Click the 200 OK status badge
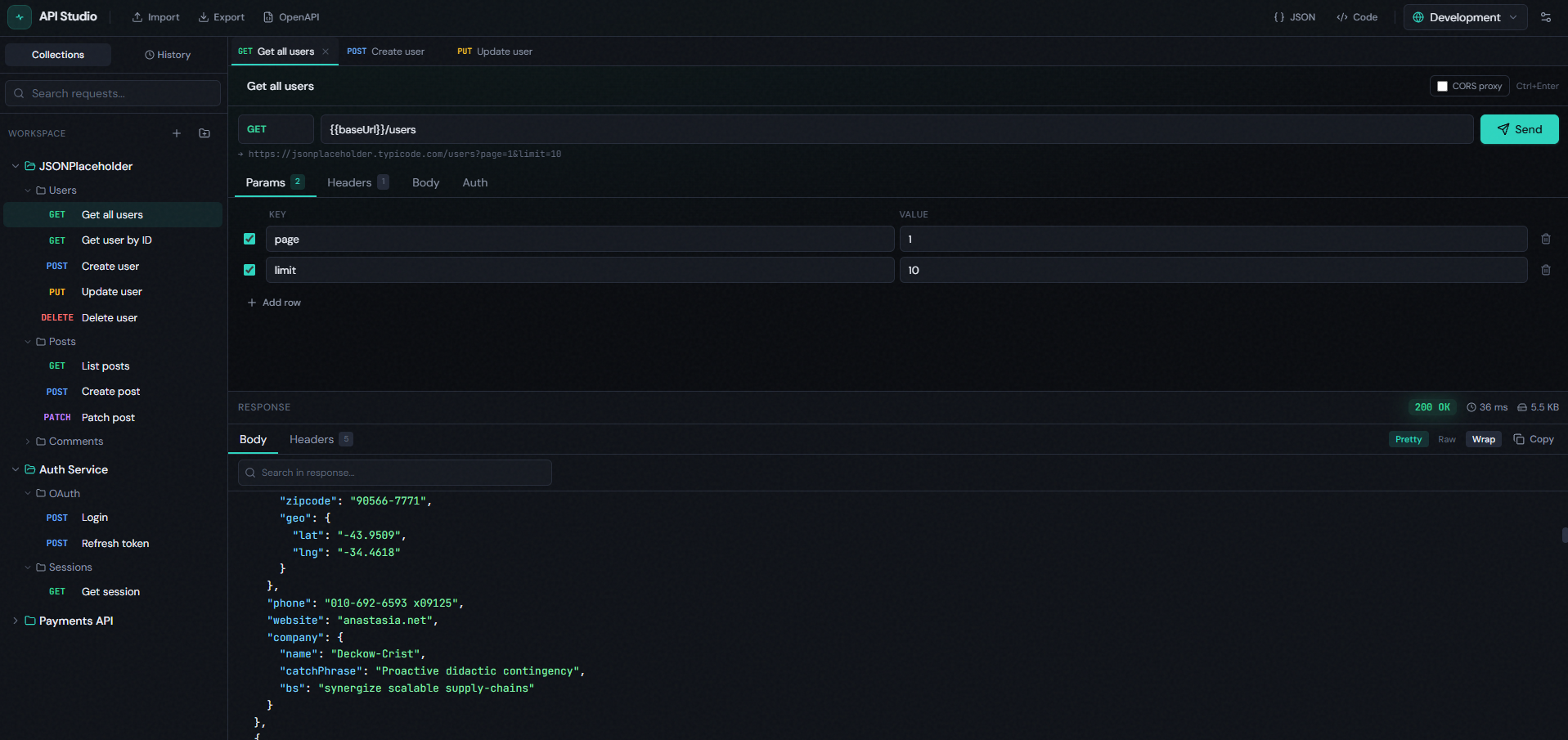 (x=1432, y=407)
